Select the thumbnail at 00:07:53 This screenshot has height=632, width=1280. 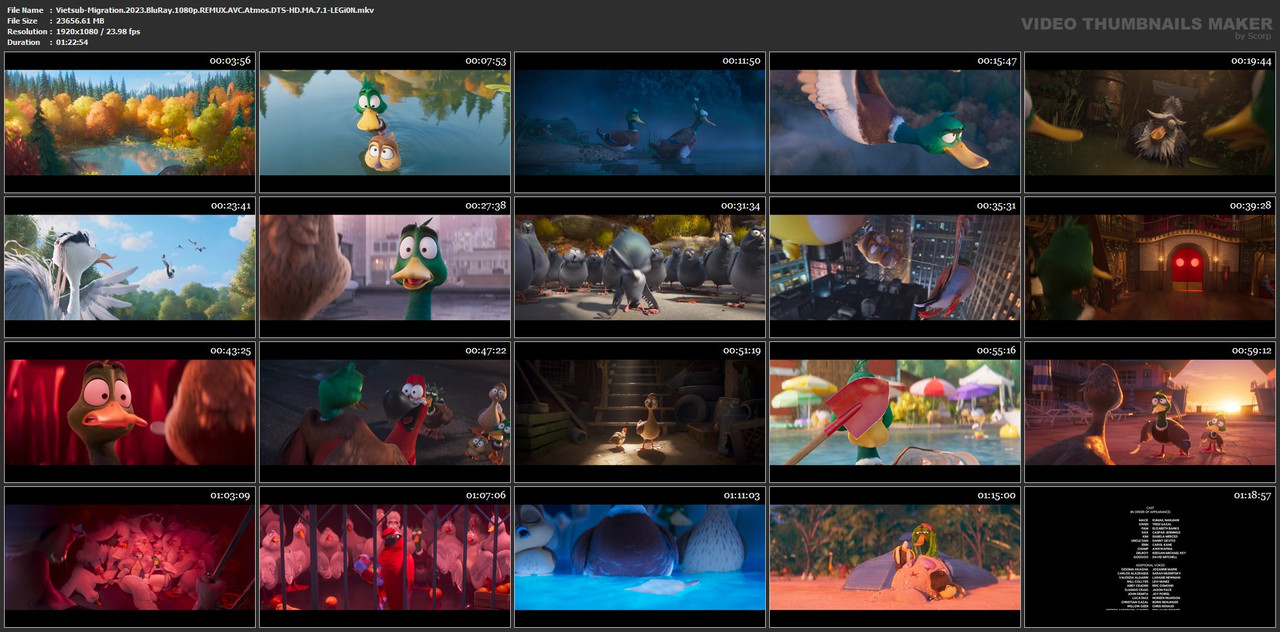[385, 122]
